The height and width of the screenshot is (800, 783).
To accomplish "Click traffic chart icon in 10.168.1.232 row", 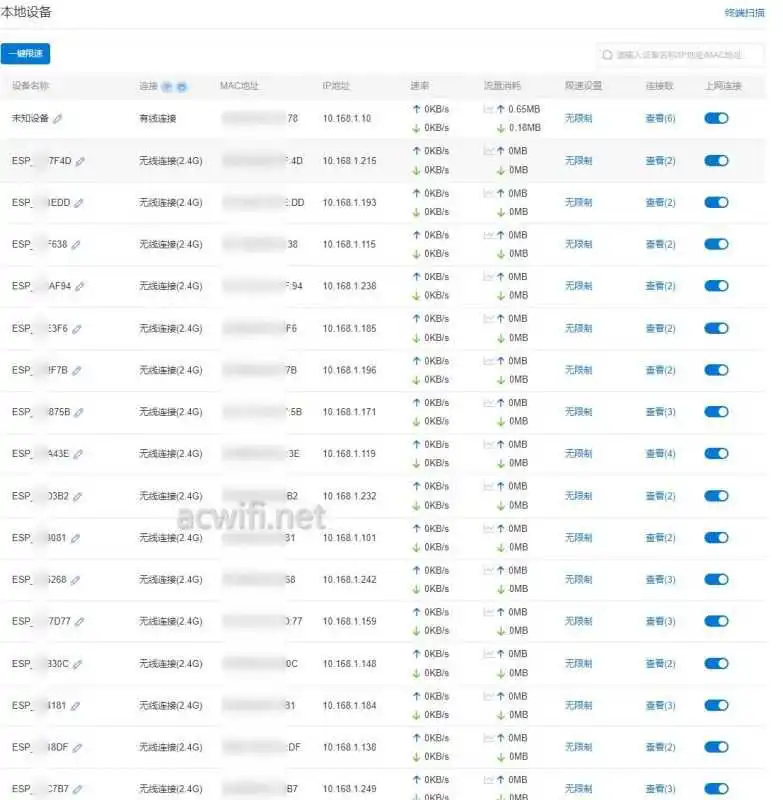I will pos(488,486).
